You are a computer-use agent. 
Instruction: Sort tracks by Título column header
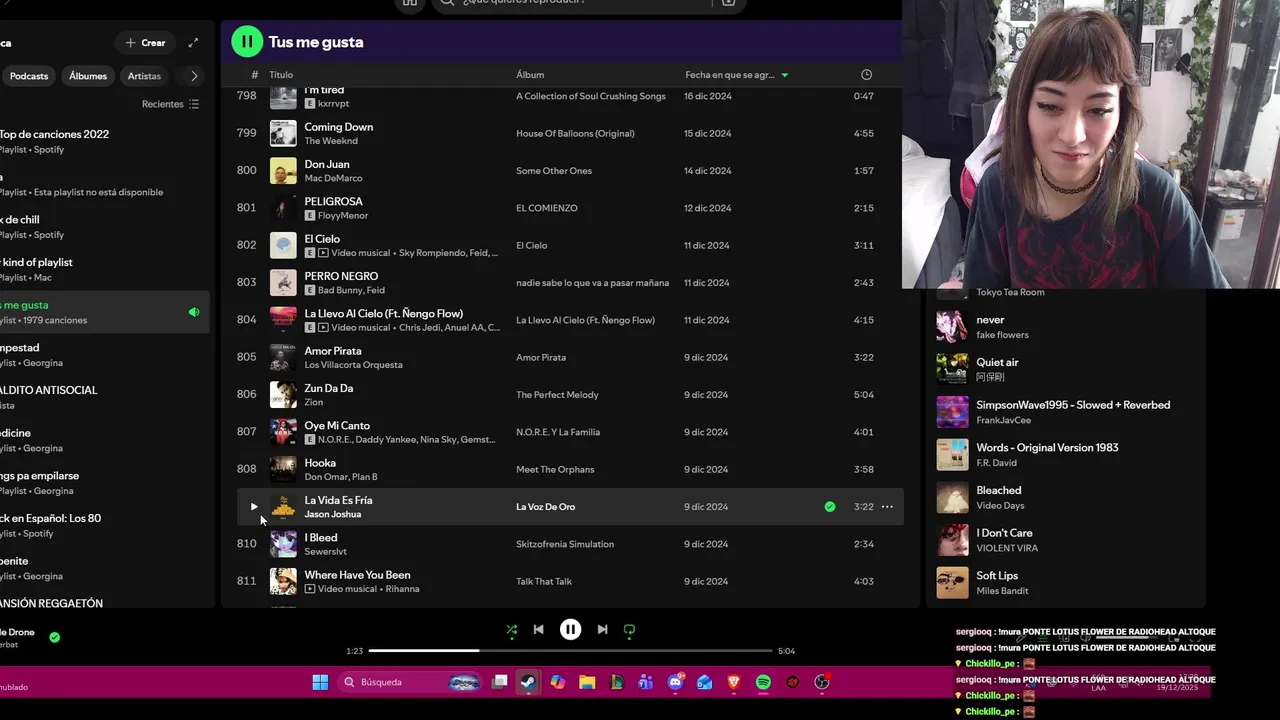coord(281,75)
